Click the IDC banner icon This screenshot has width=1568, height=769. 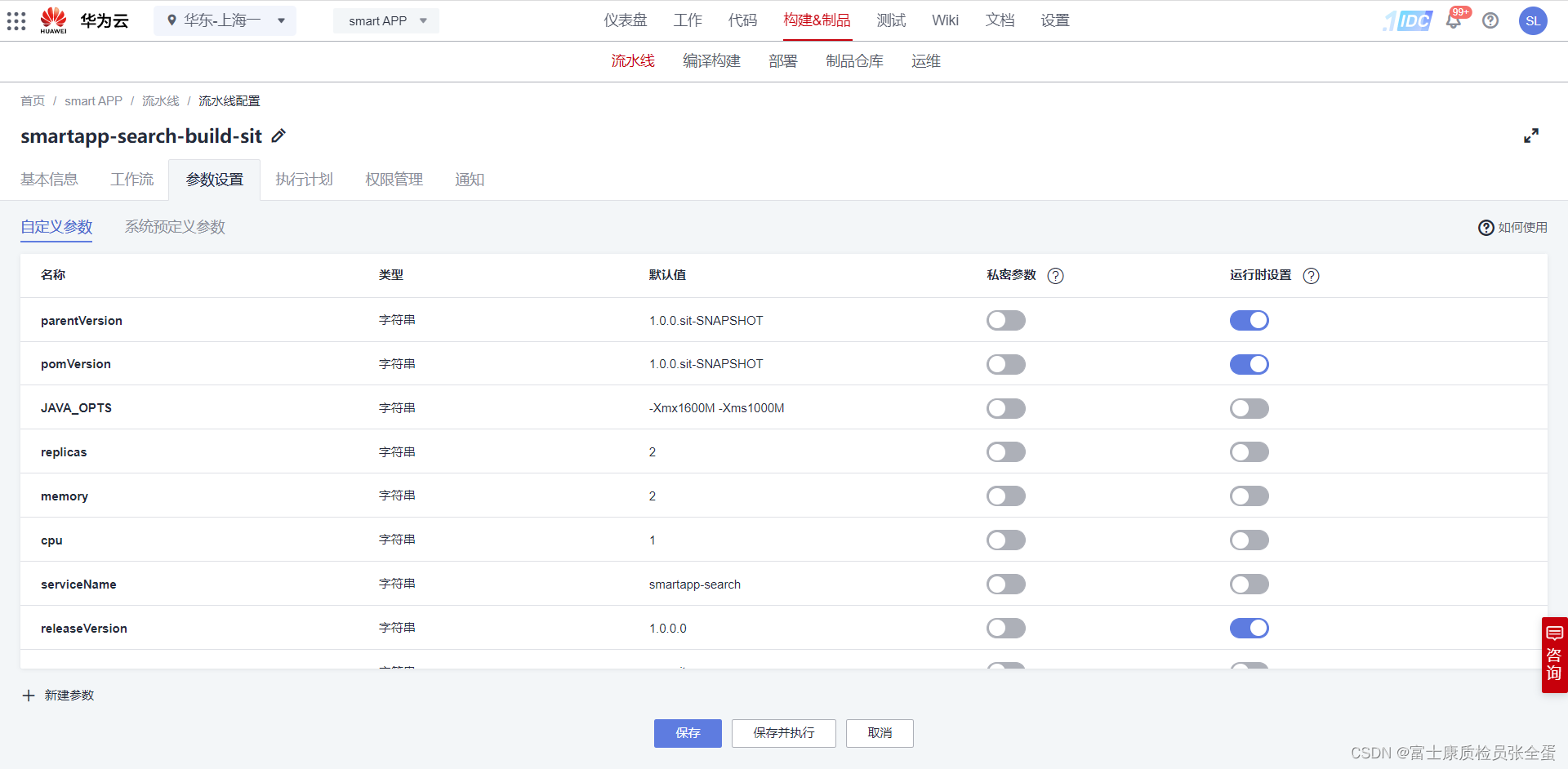(x=1408, y=20)
